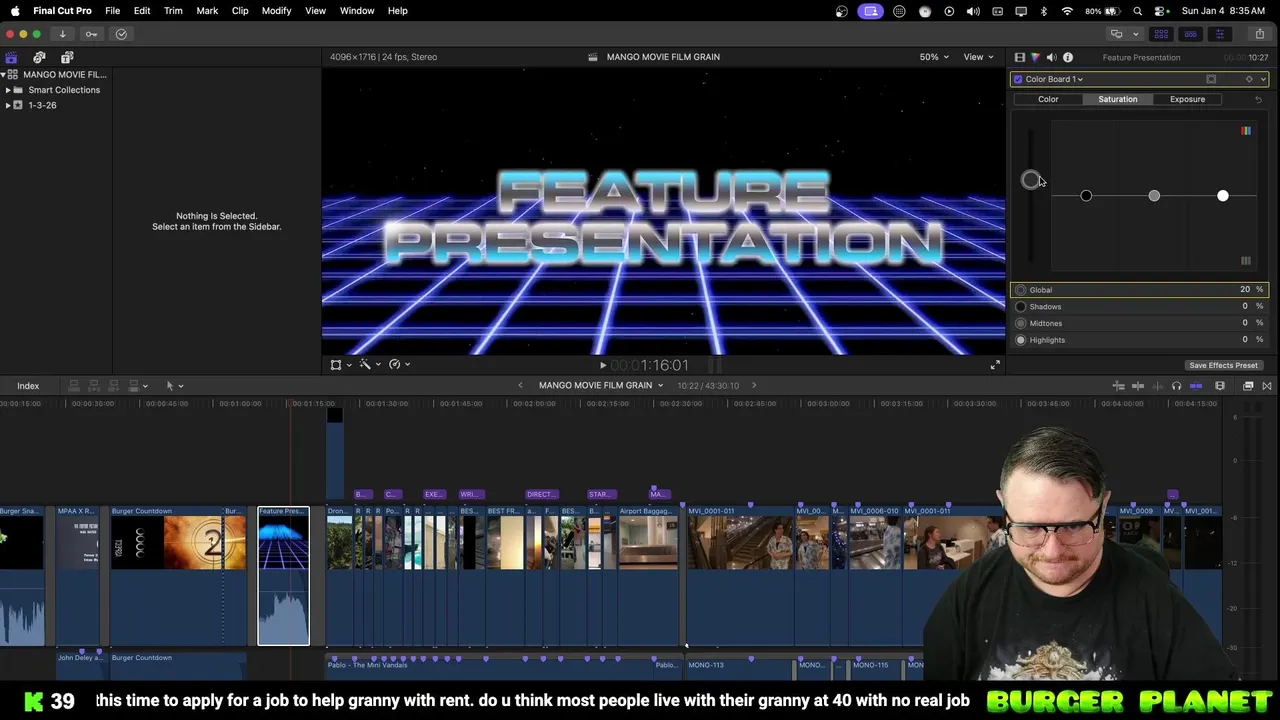Expand the MANGO MOVIE FIL... library triangle
The width and height of the screenshot is (1280, 720).
click(x=3, y=75)
